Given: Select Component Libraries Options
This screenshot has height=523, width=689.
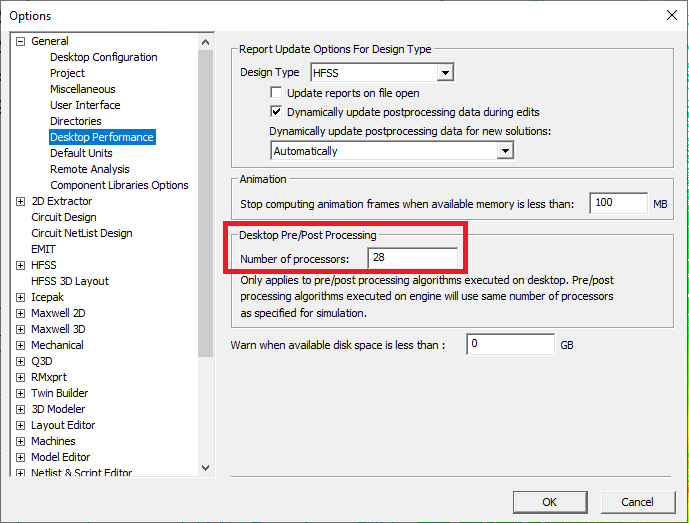Looking at the screenshot, I should coord(119,185).
